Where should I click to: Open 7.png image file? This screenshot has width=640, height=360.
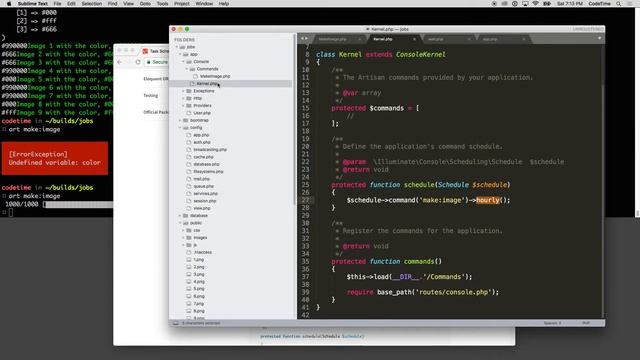click(199, 304)
